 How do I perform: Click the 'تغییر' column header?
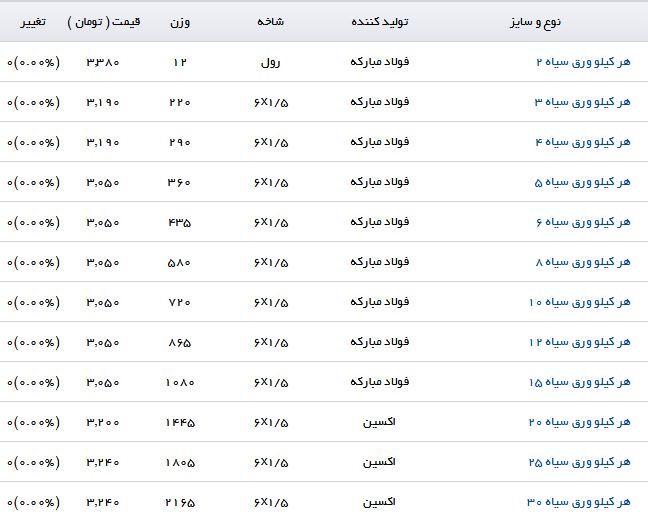(x=33, y=22)
